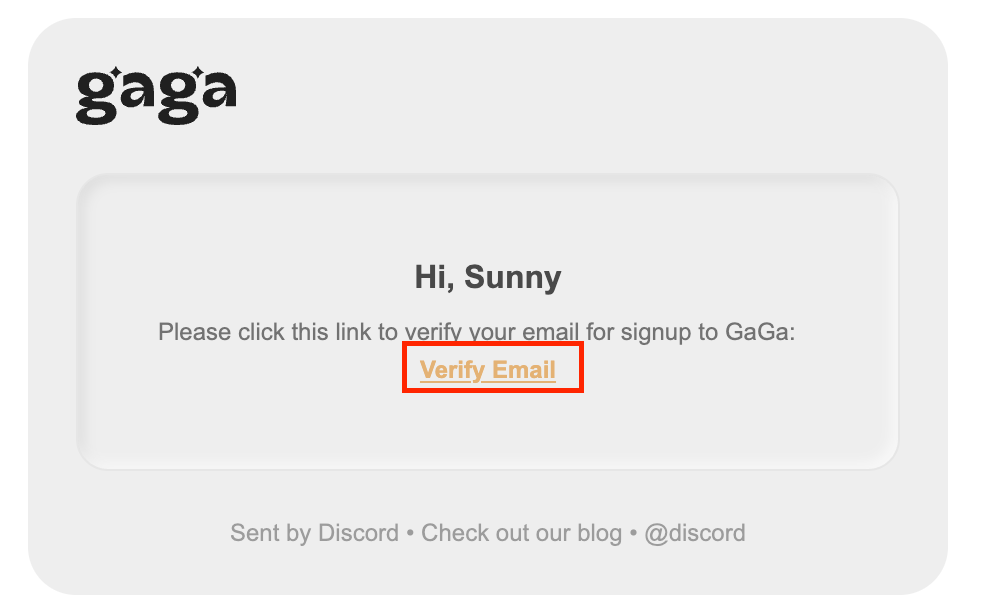Image resolution: width=988 pixels, height=612 pixels.
Task: Visit the @discord handle in the footer
Action: tap(694, 533)
